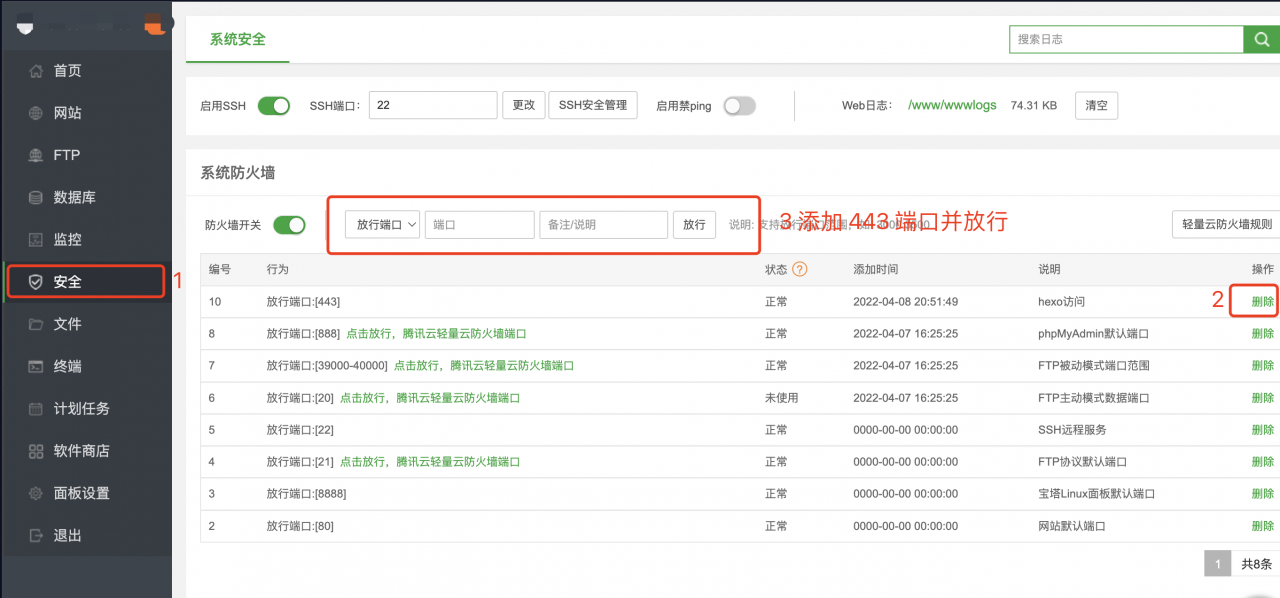
Task: Click the terminal icon beside 终端
Action: 36,366
